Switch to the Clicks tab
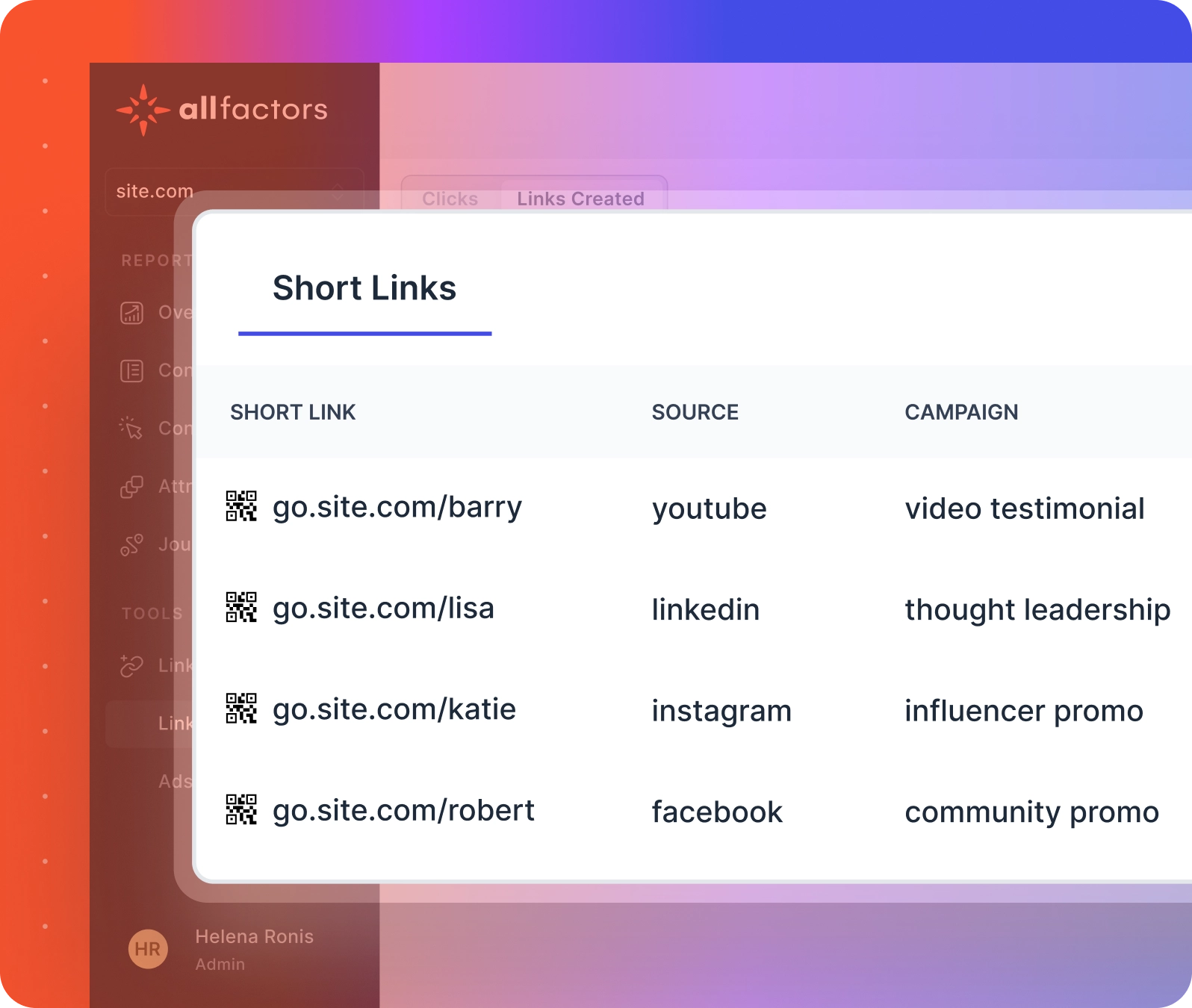The height and width of the screenshot is (1008, 1192). 450,199
